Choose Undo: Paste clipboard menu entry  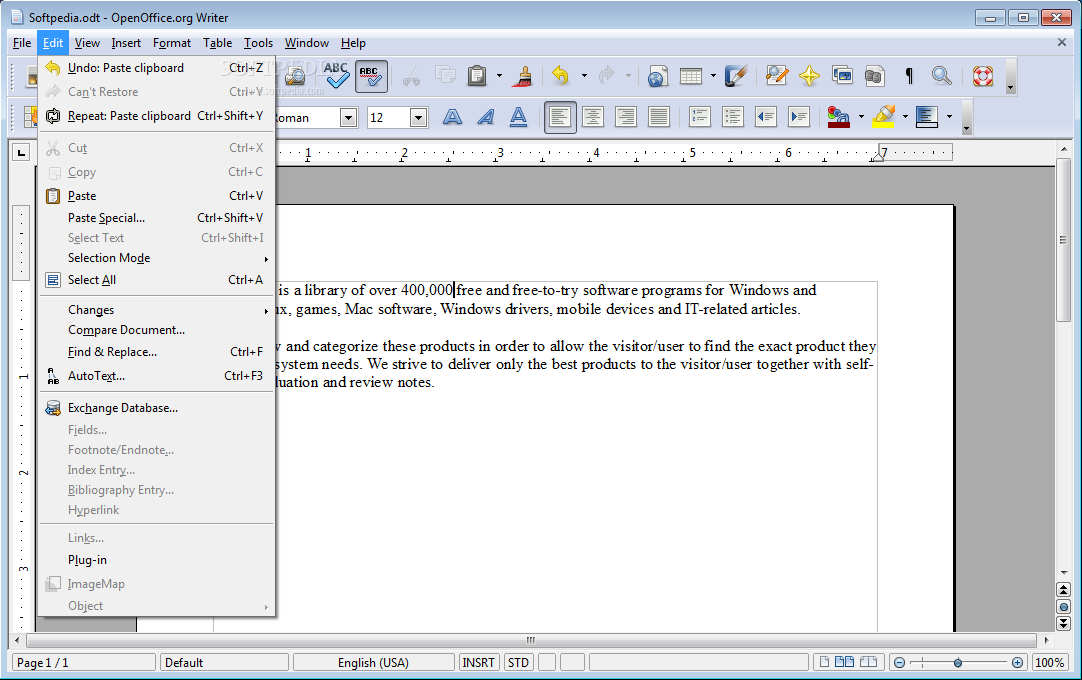pyautogui.click(x=157, y=68)
